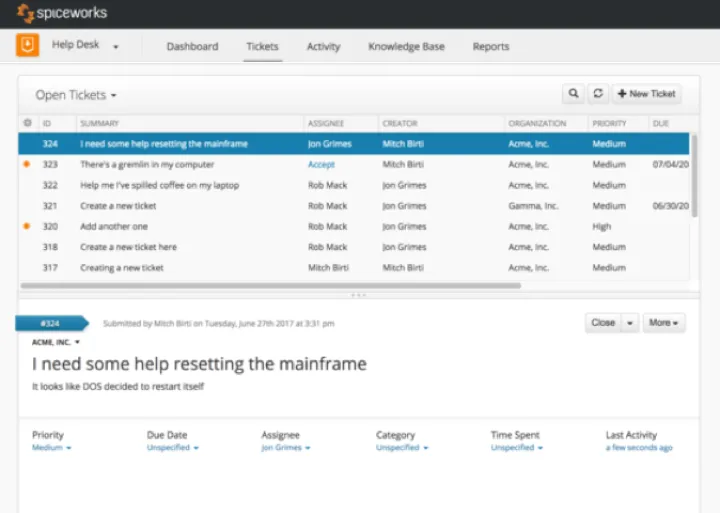720x513 pixels.
Task: Refresh the ticket list with the refresh icon
Action: 597,94
